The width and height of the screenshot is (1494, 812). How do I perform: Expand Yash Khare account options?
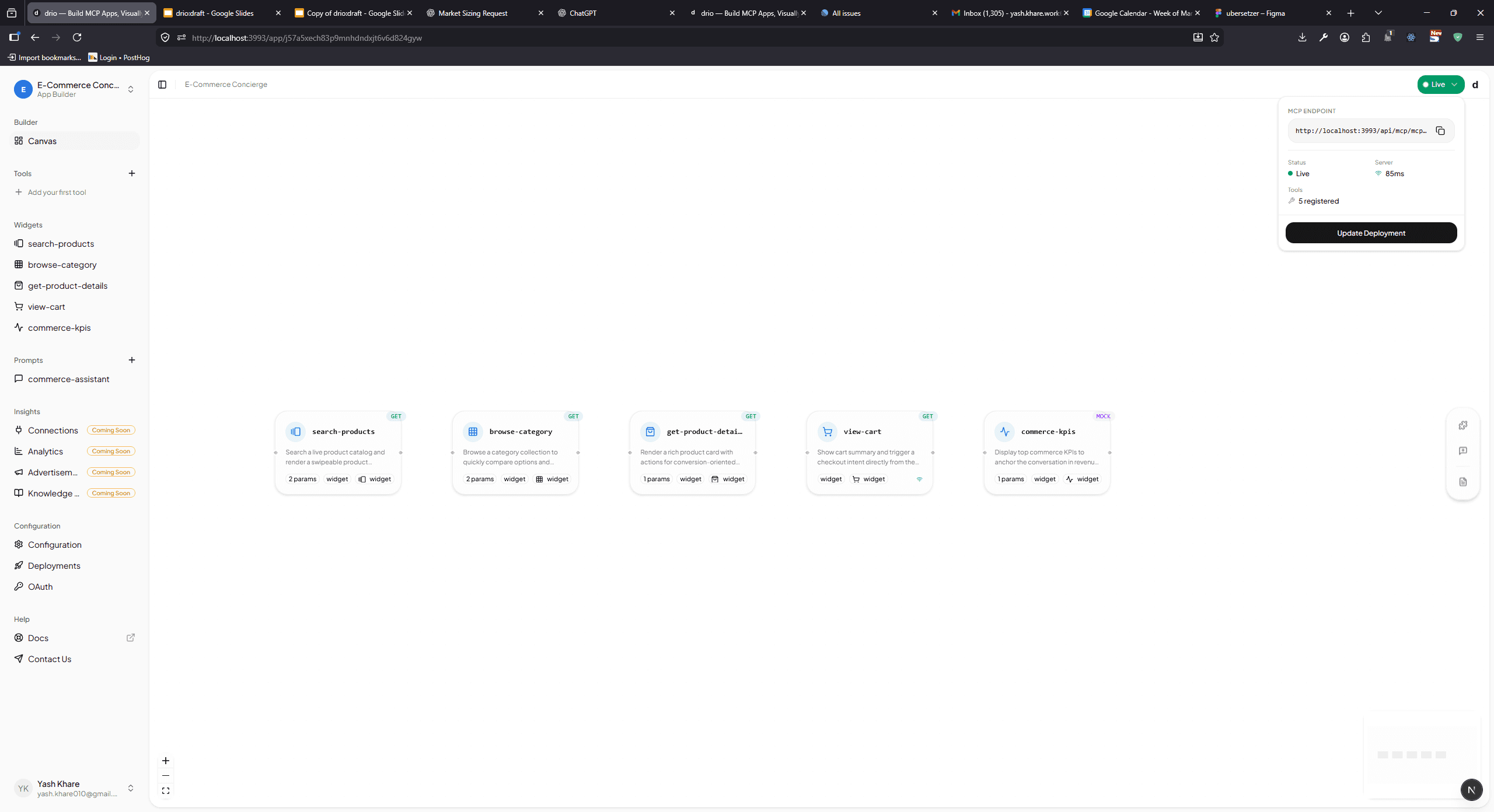(131, 788)
